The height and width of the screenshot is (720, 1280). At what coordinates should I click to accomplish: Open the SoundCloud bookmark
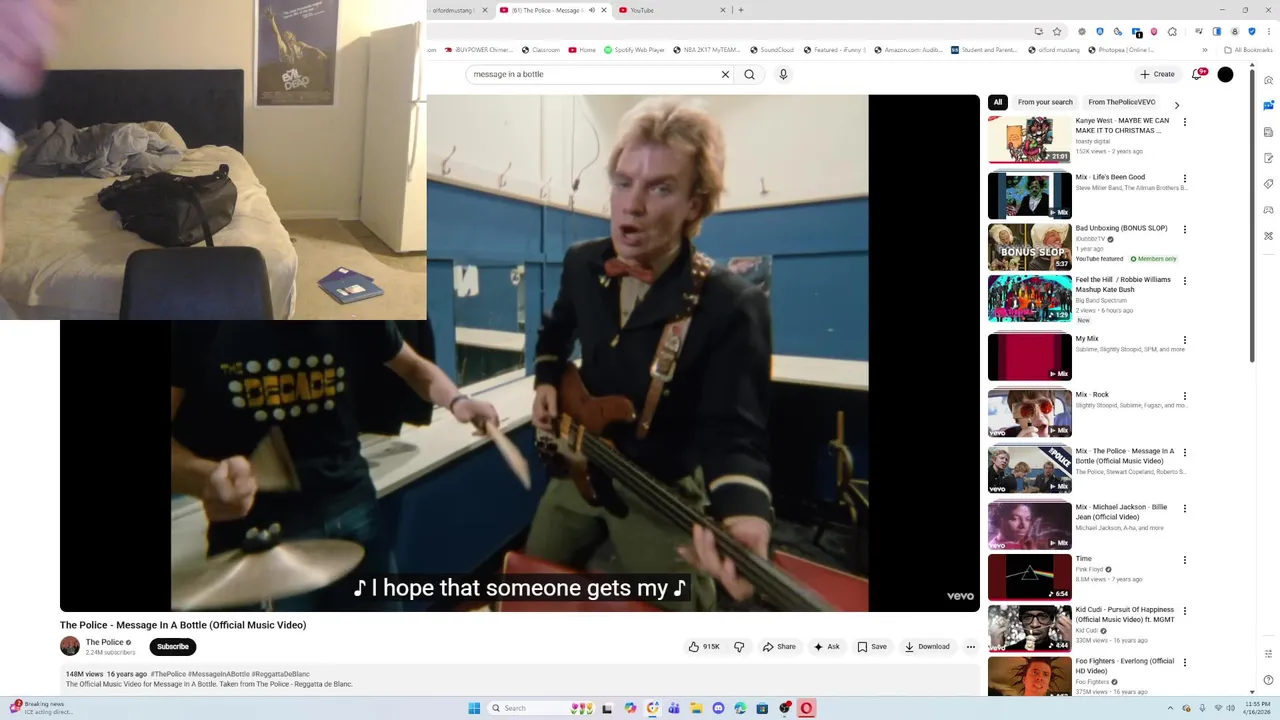point(771,50)
